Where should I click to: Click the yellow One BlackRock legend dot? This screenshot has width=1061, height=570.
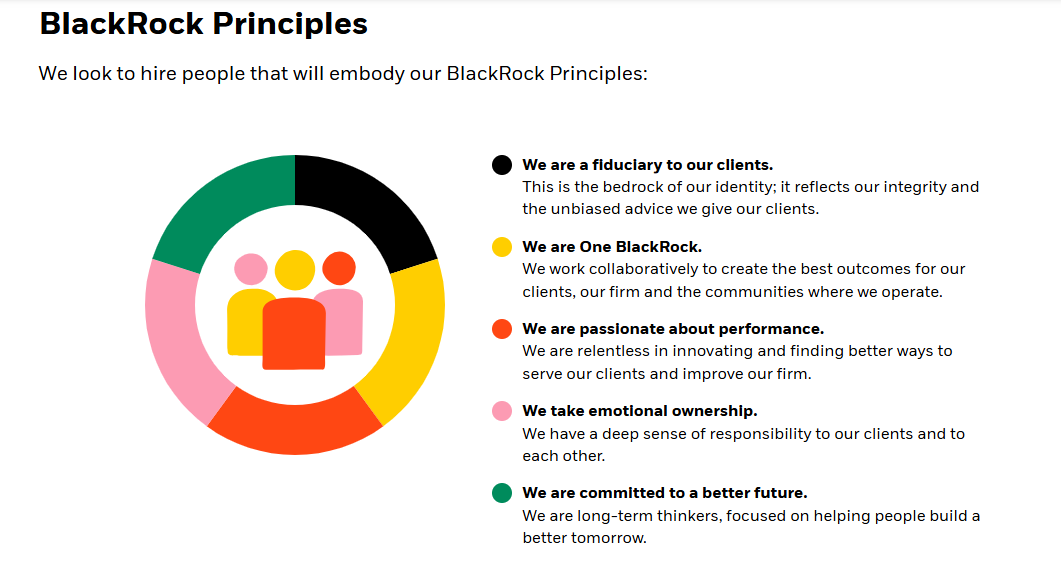(x=501, y=247)
